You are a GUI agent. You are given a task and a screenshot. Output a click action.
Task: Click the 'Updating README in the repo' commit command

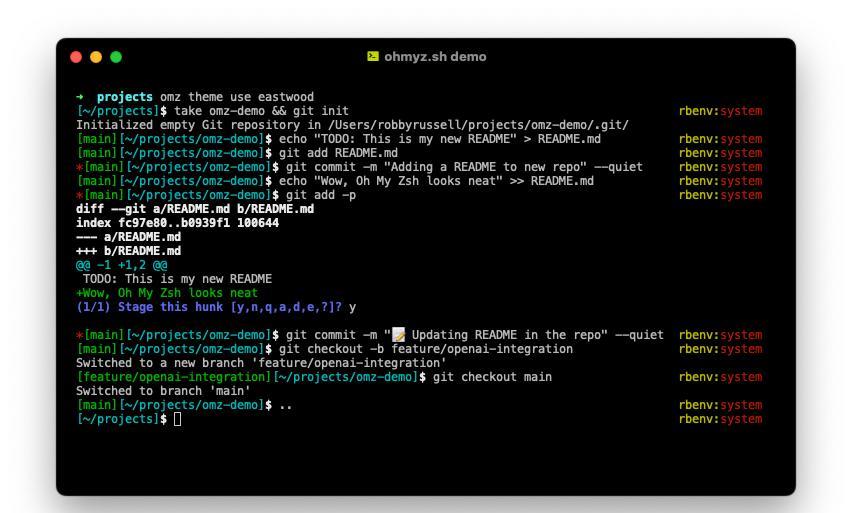[x=475, y=335]
